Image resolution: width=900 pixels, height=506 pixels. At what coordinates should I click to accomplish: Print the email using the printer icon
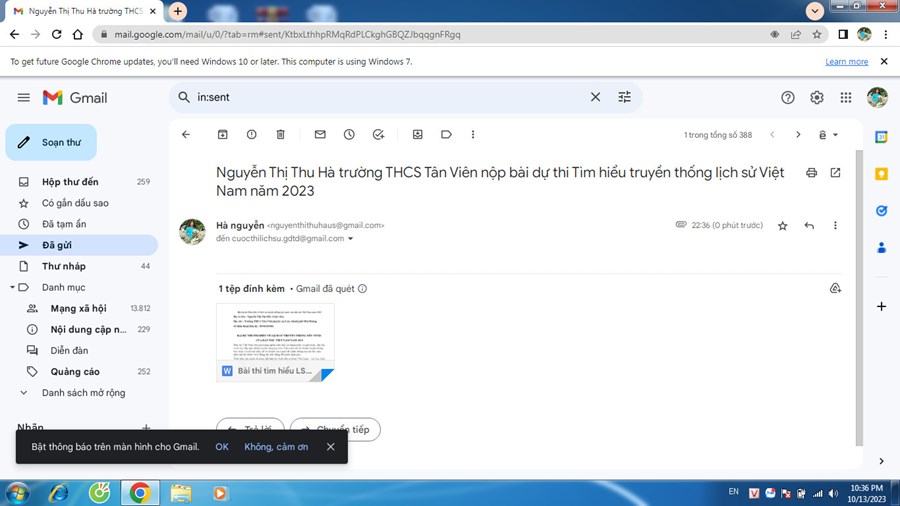pyautogui.click(x=811, y=172)
